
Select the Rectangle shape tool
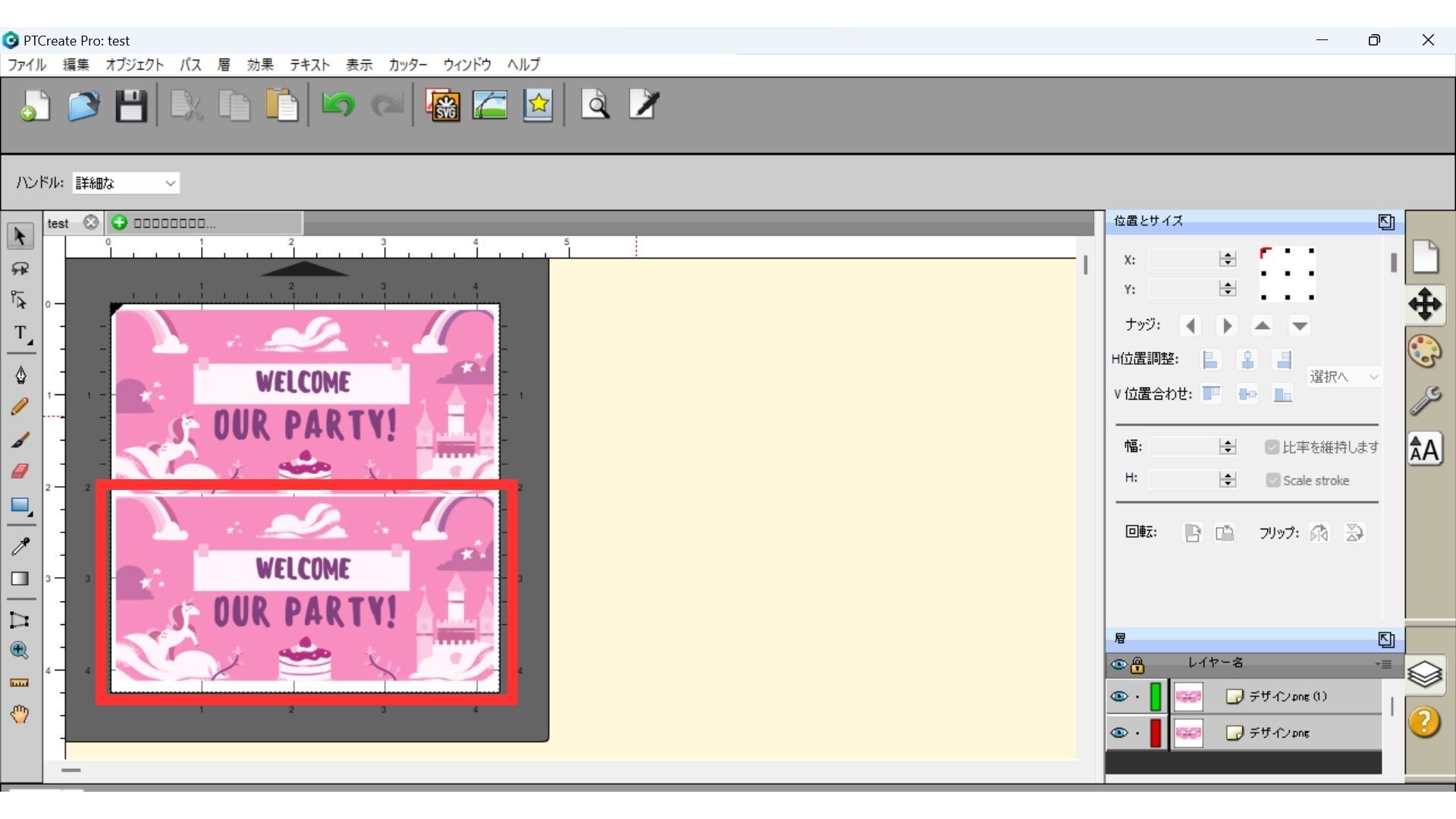pyautogui.click(x=20, y=506)
